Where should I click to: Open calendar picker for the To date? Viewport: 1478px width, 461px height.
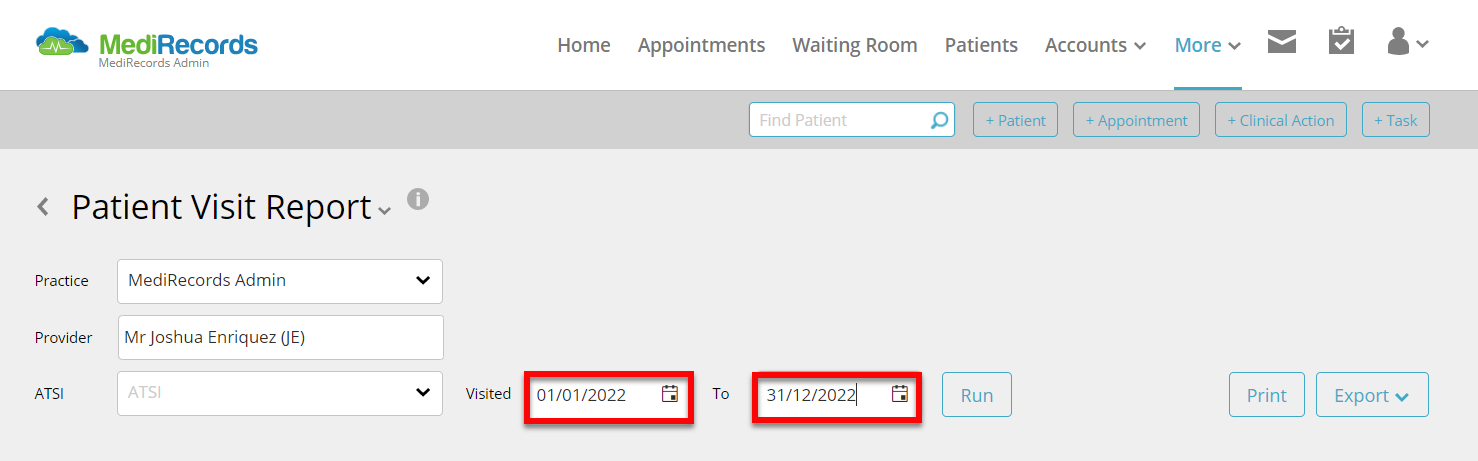900,394
